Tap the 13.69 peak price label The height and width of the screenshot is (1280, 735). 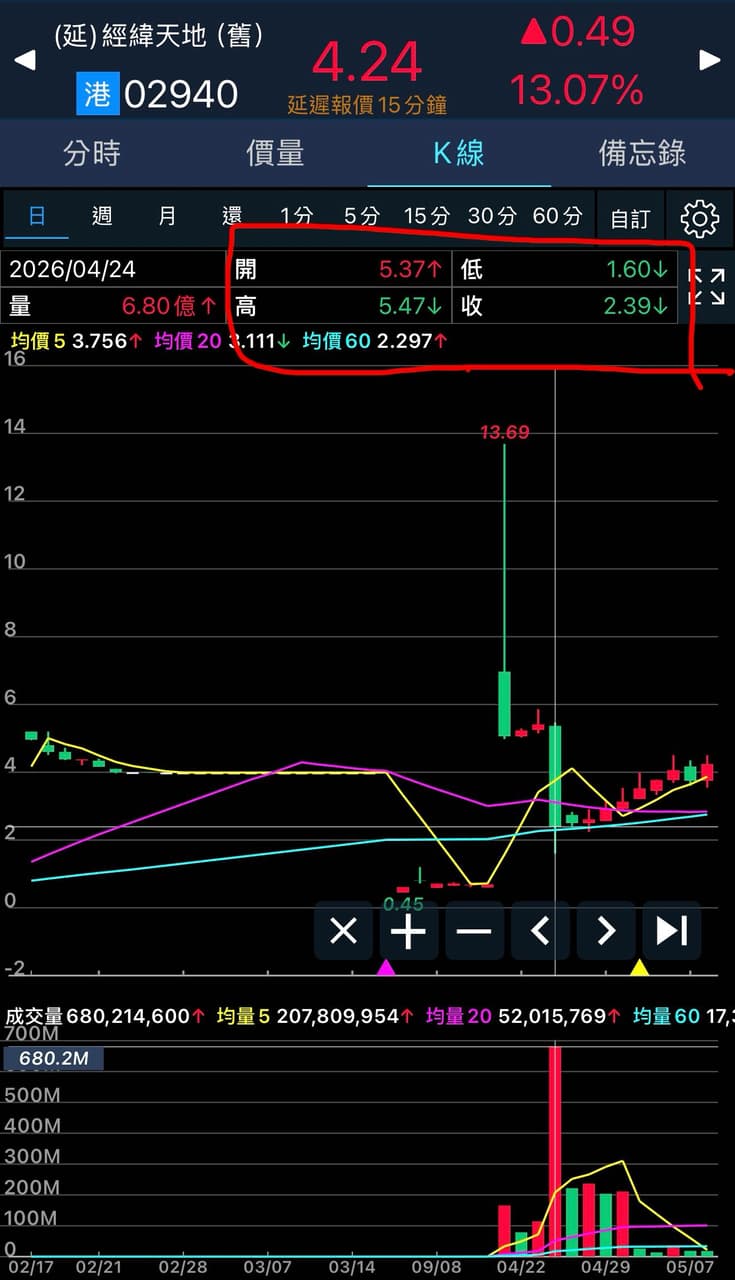[x=505, y=433]
